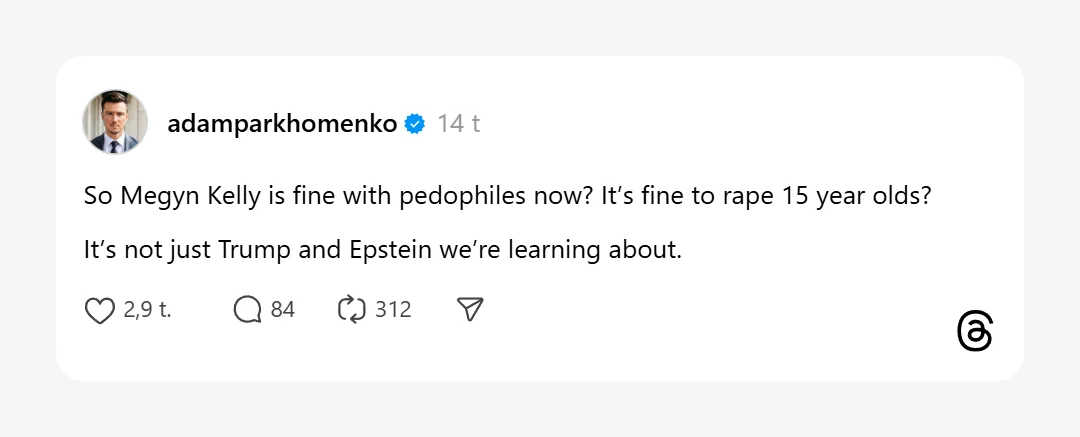Viewport: 1080px width, 437px height.
Task: Open the post via the "14 t" timestamp
Action: click(459, 124)
